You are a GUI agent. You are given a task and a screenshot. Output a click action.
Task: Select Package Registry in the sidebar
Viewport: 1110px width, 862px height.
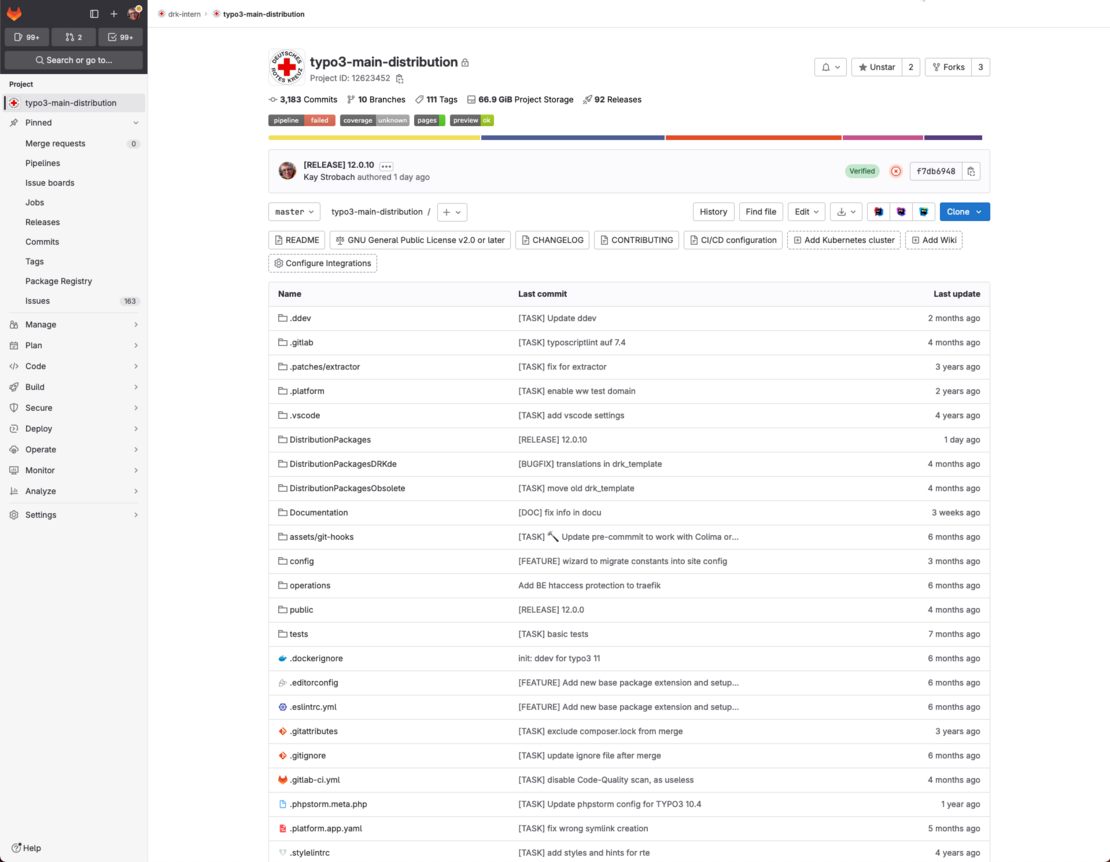pyautogui.click(x=56, y=281)
